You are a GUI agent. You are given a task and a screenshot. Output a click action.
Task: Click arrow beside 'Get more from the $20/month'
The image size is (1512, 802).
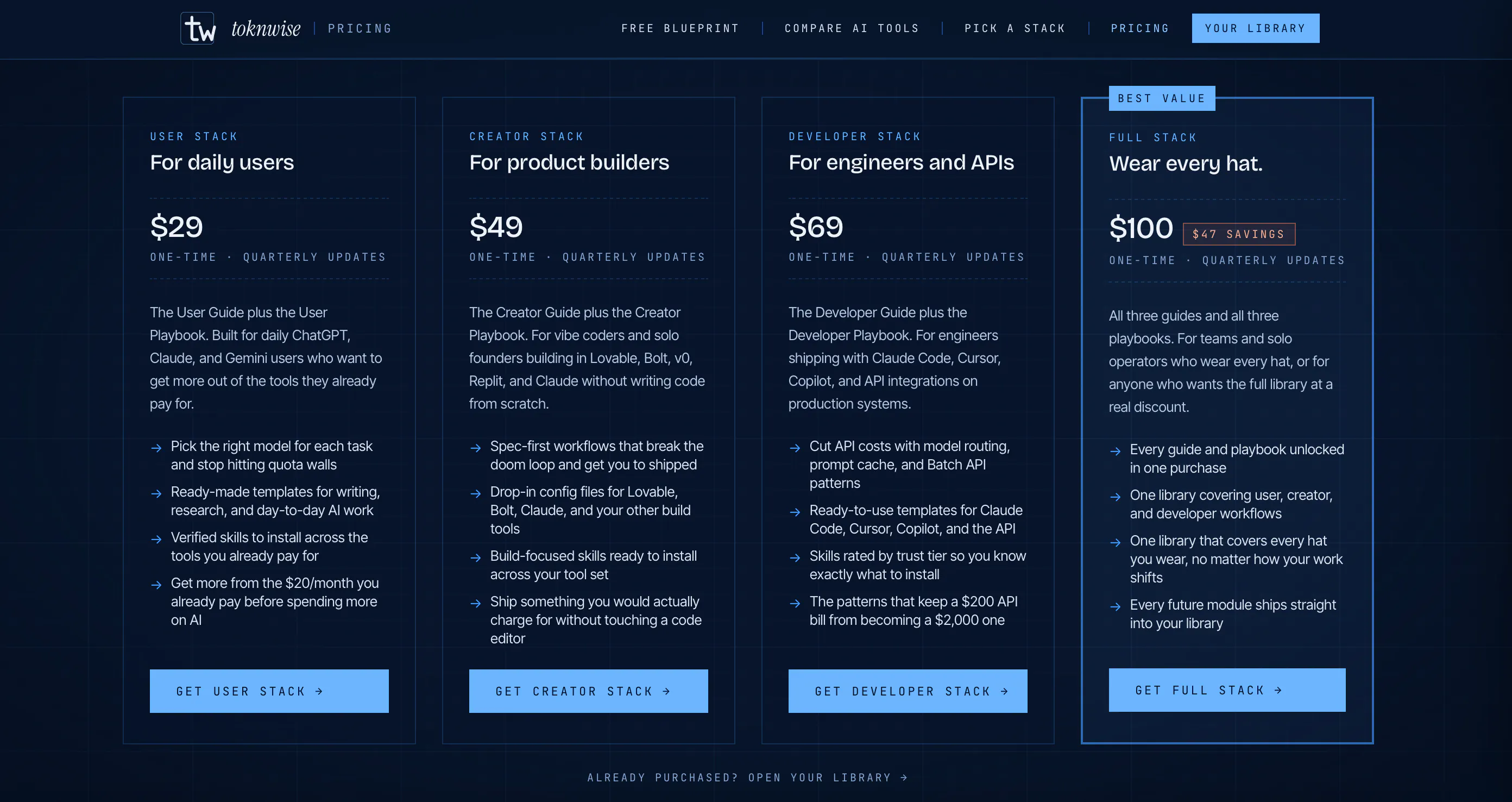point(156,585)
